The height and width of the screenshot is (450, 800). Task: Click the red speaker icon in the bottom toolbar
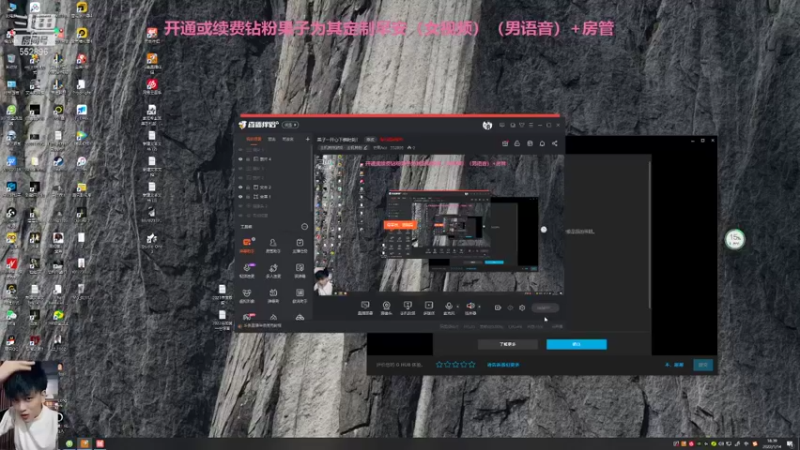point(470,307)
